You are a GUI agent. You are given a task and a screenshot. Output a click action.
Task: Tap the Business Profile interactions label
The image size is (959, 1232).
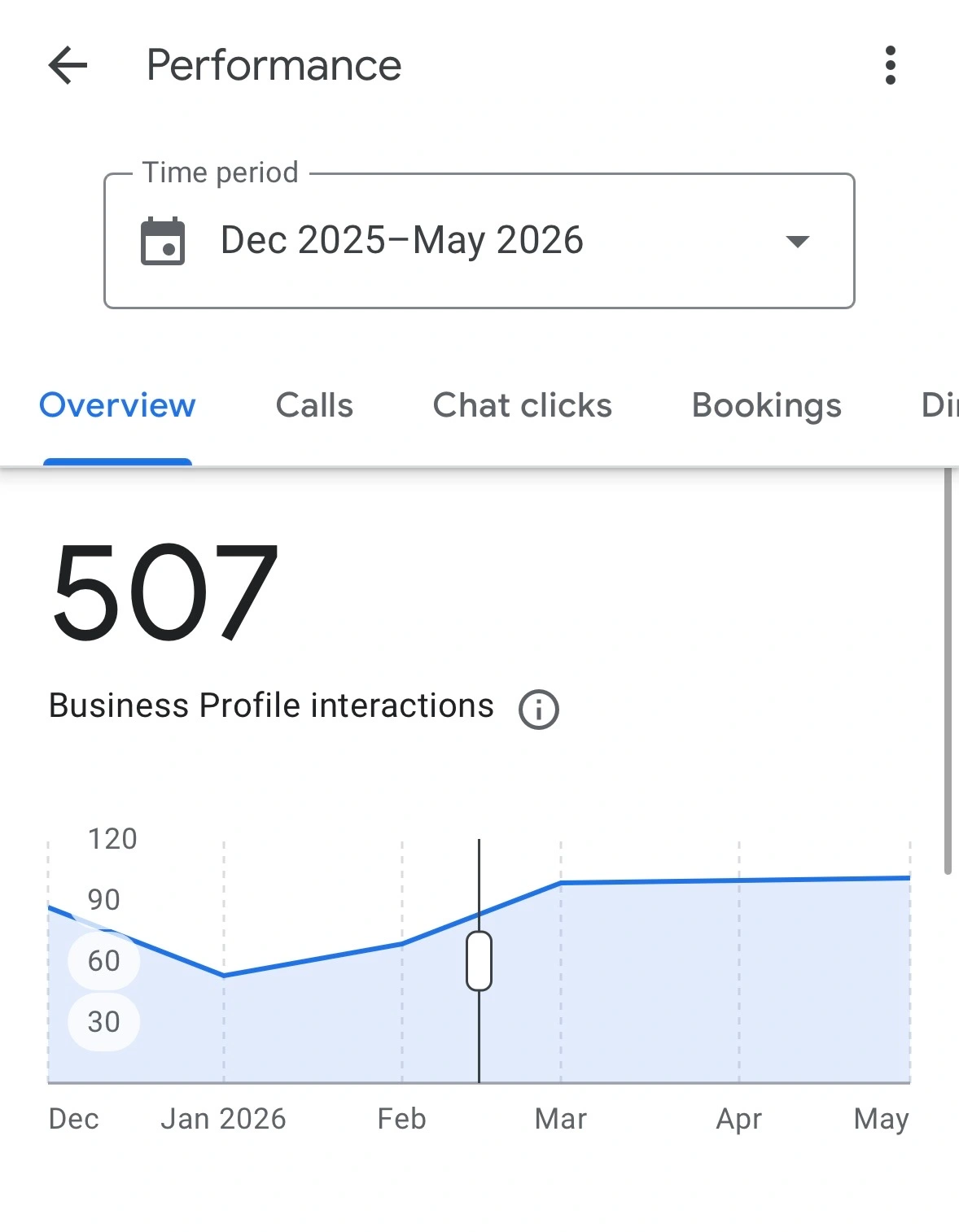click(271, 706)
